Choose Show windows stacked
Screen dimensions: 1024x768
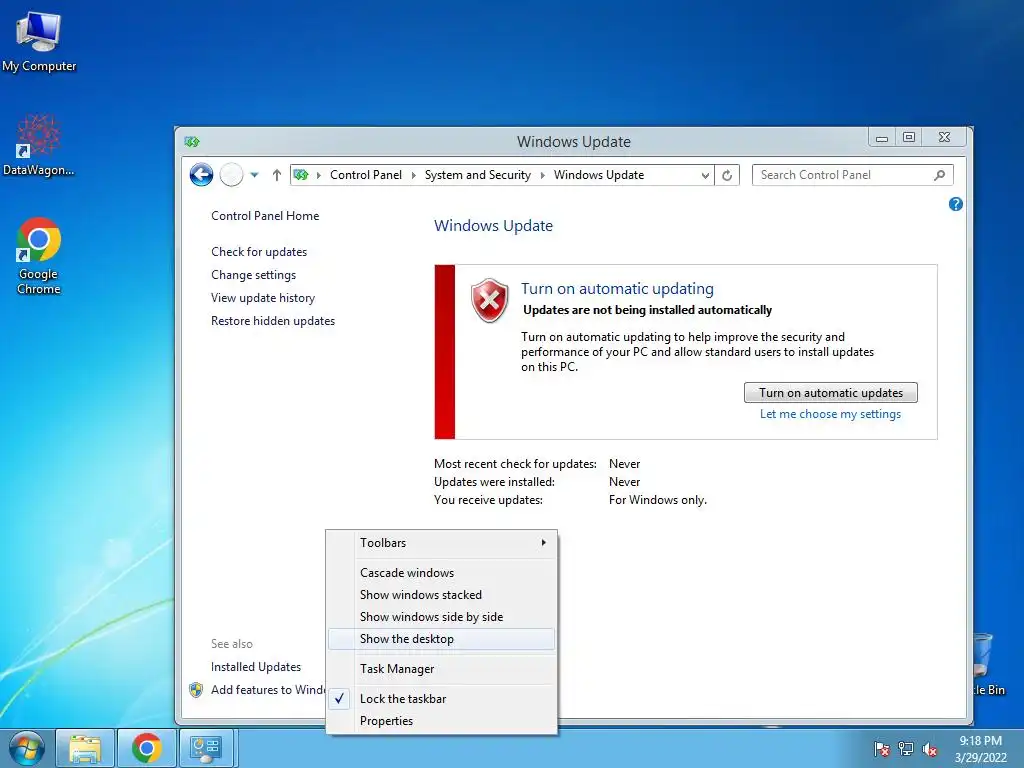click(x=442, y=595)
